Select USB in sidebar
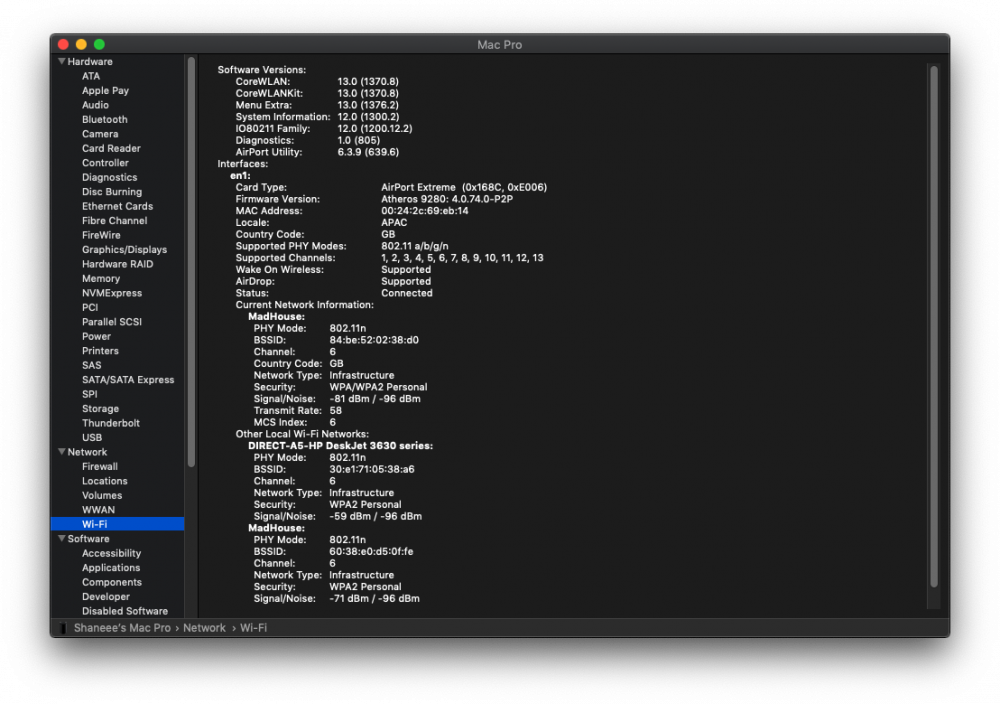Image resolution: width=1000 pixels, height=704 pixels. pos(92,437)
